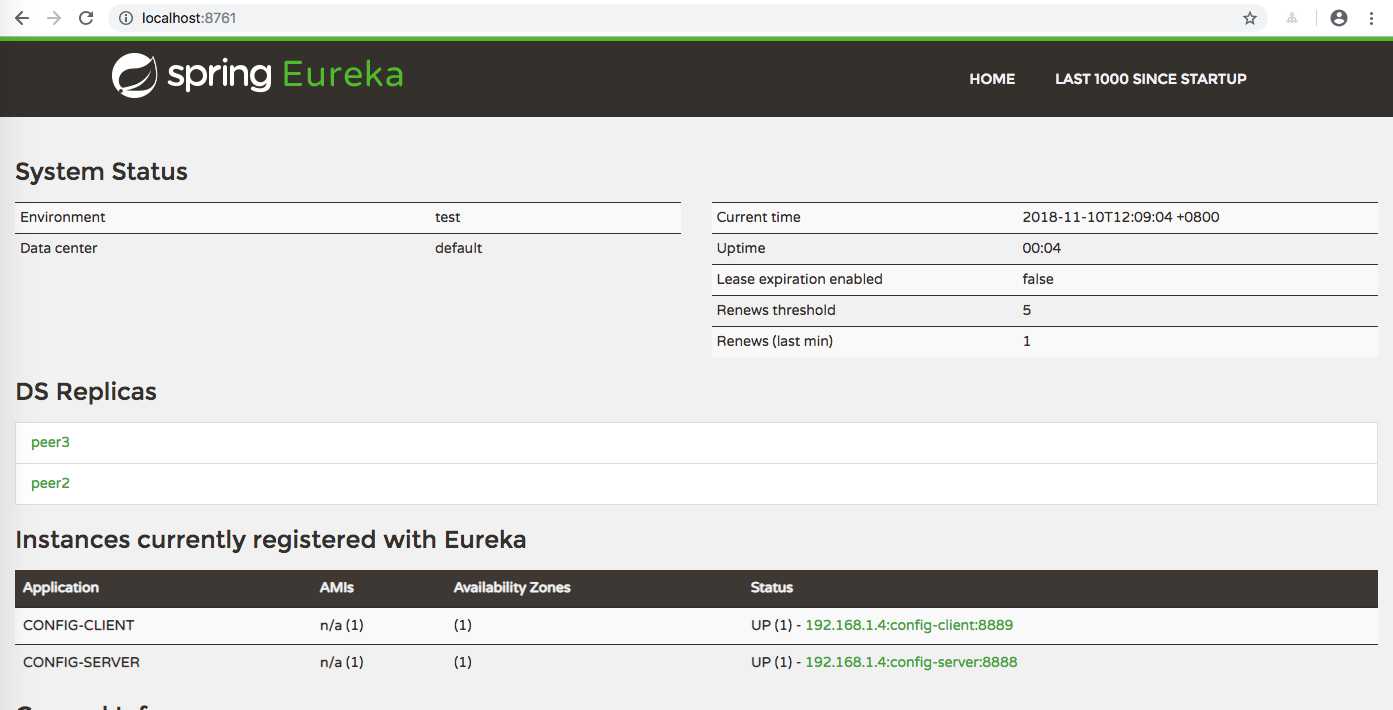The image size is (1393, 710).
Task: Select the environment value 'test'
Action: click(448, 217)
